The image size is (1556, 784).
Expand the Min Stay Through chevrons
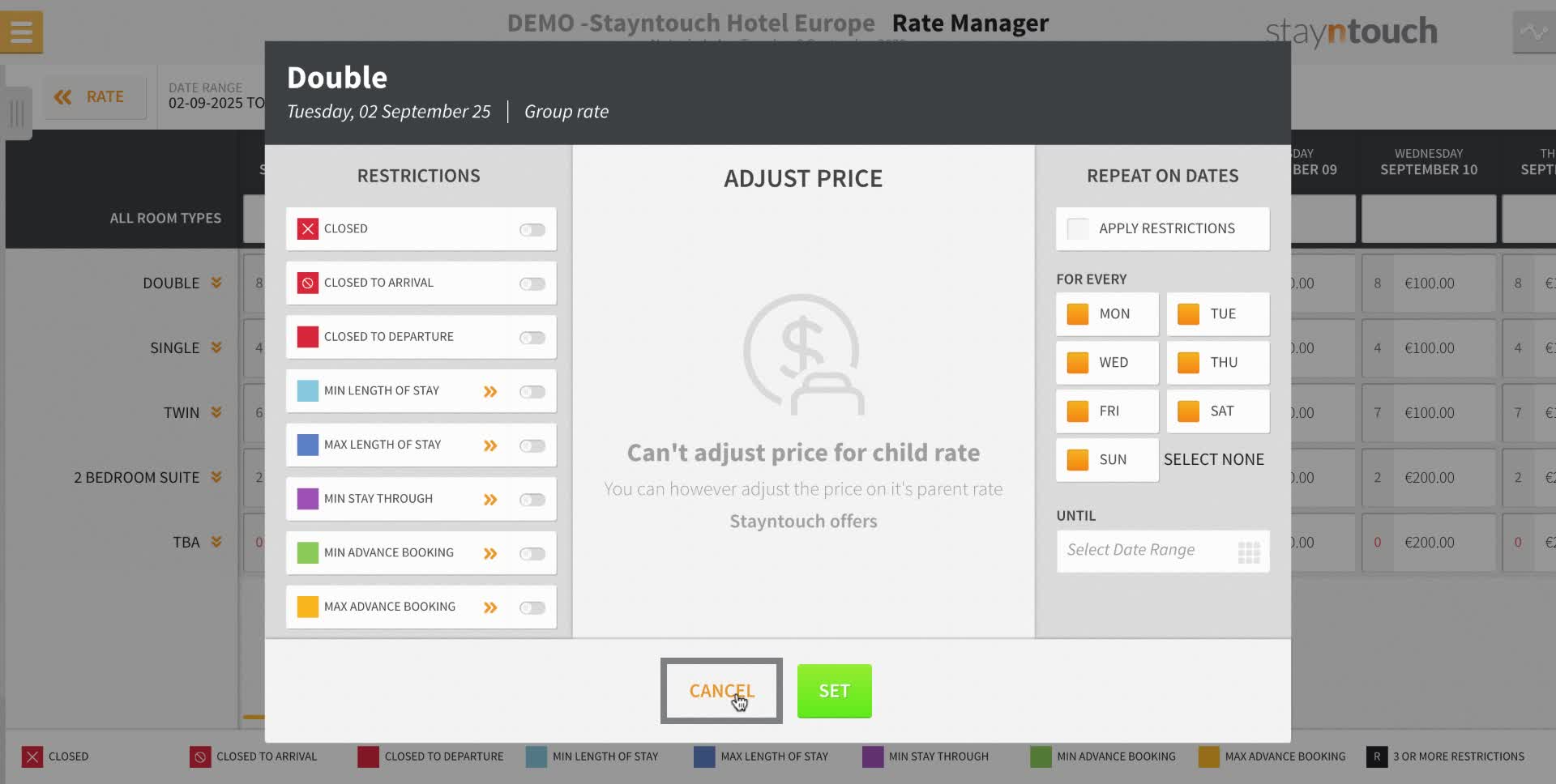pos(490,500)
